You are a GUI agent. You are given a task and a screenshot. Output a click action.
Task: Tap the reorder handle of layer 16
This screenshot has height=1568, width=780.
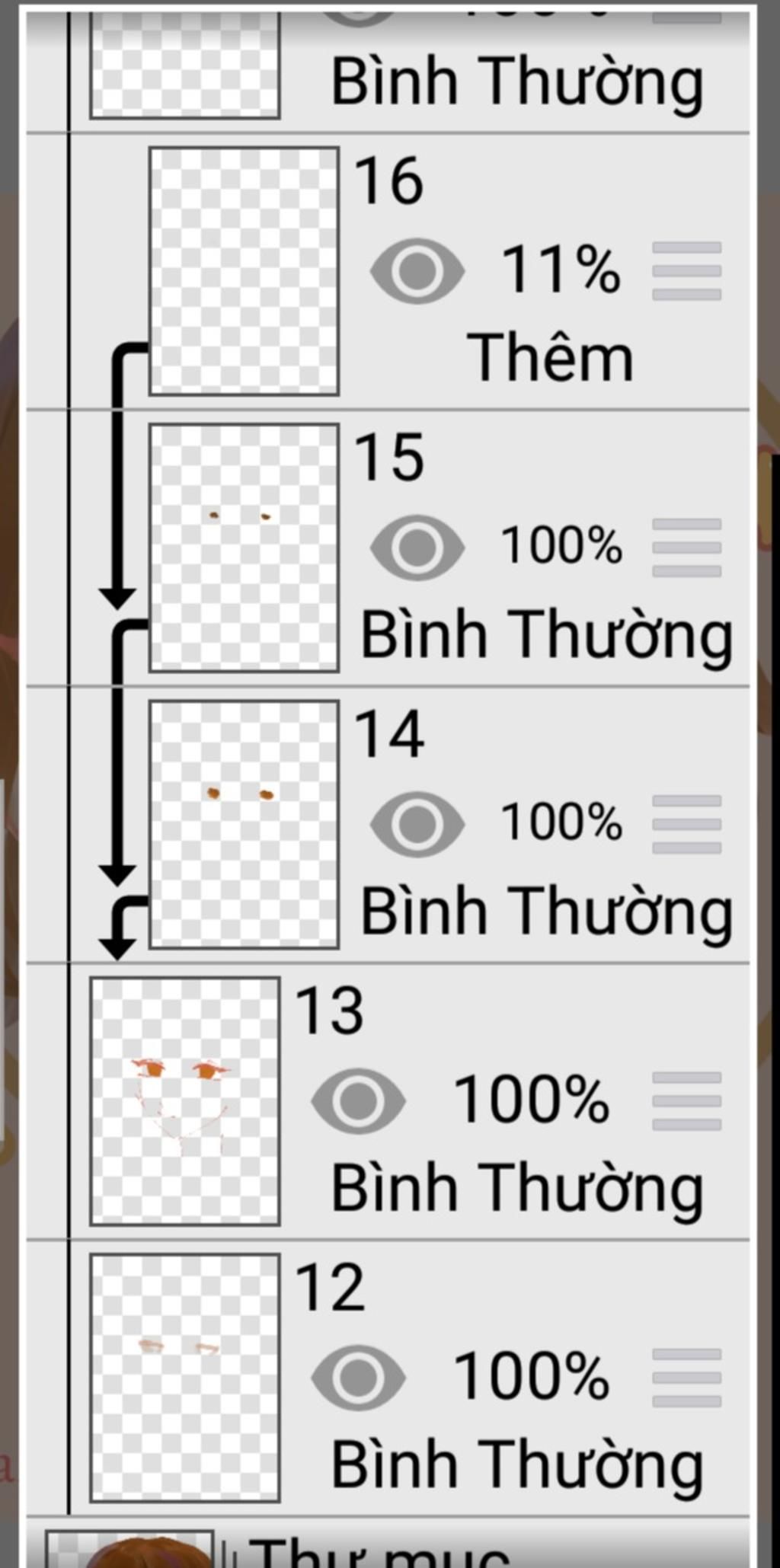tap(686, 271)
